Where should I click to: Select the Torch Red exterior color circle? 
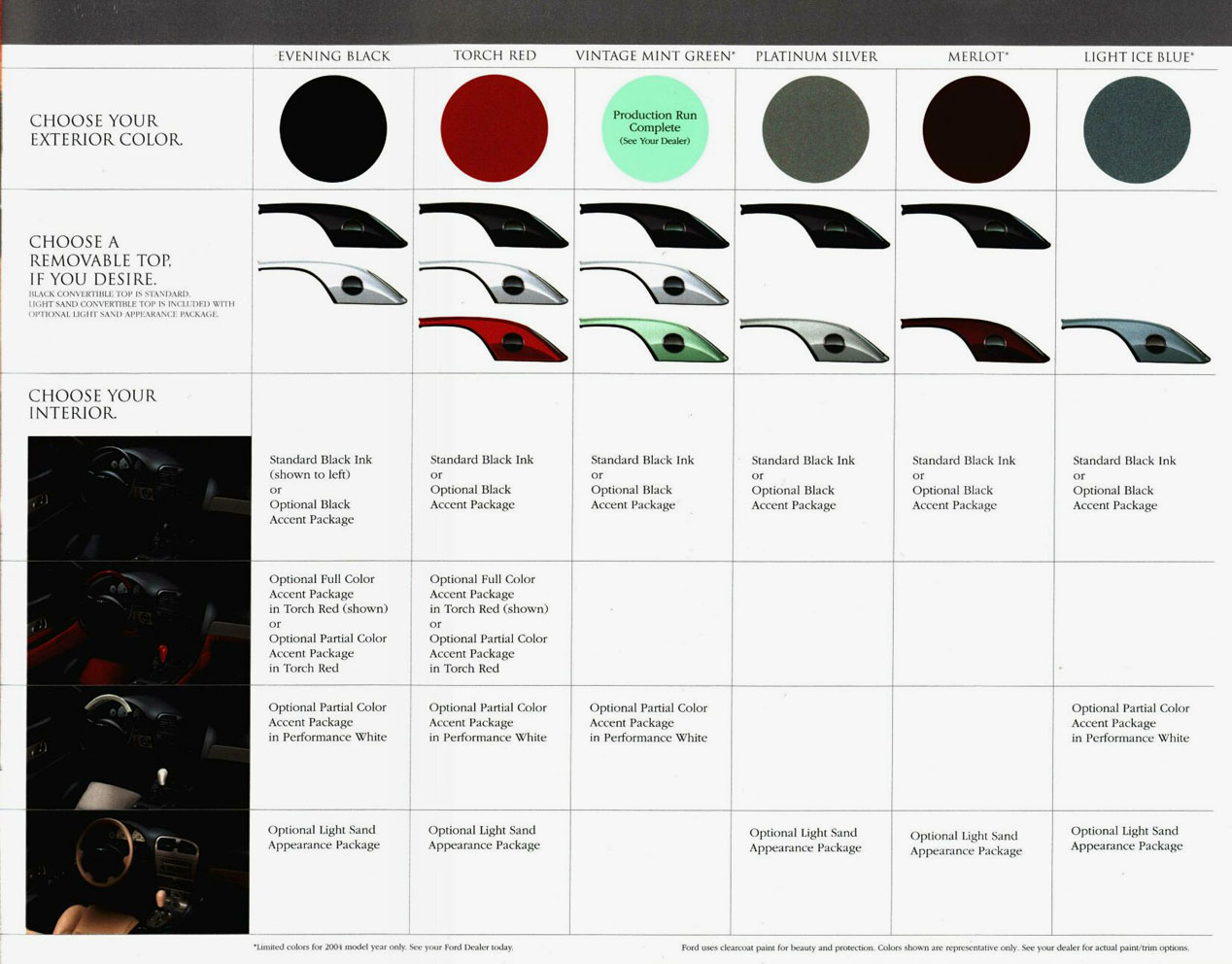pos(494,129)
